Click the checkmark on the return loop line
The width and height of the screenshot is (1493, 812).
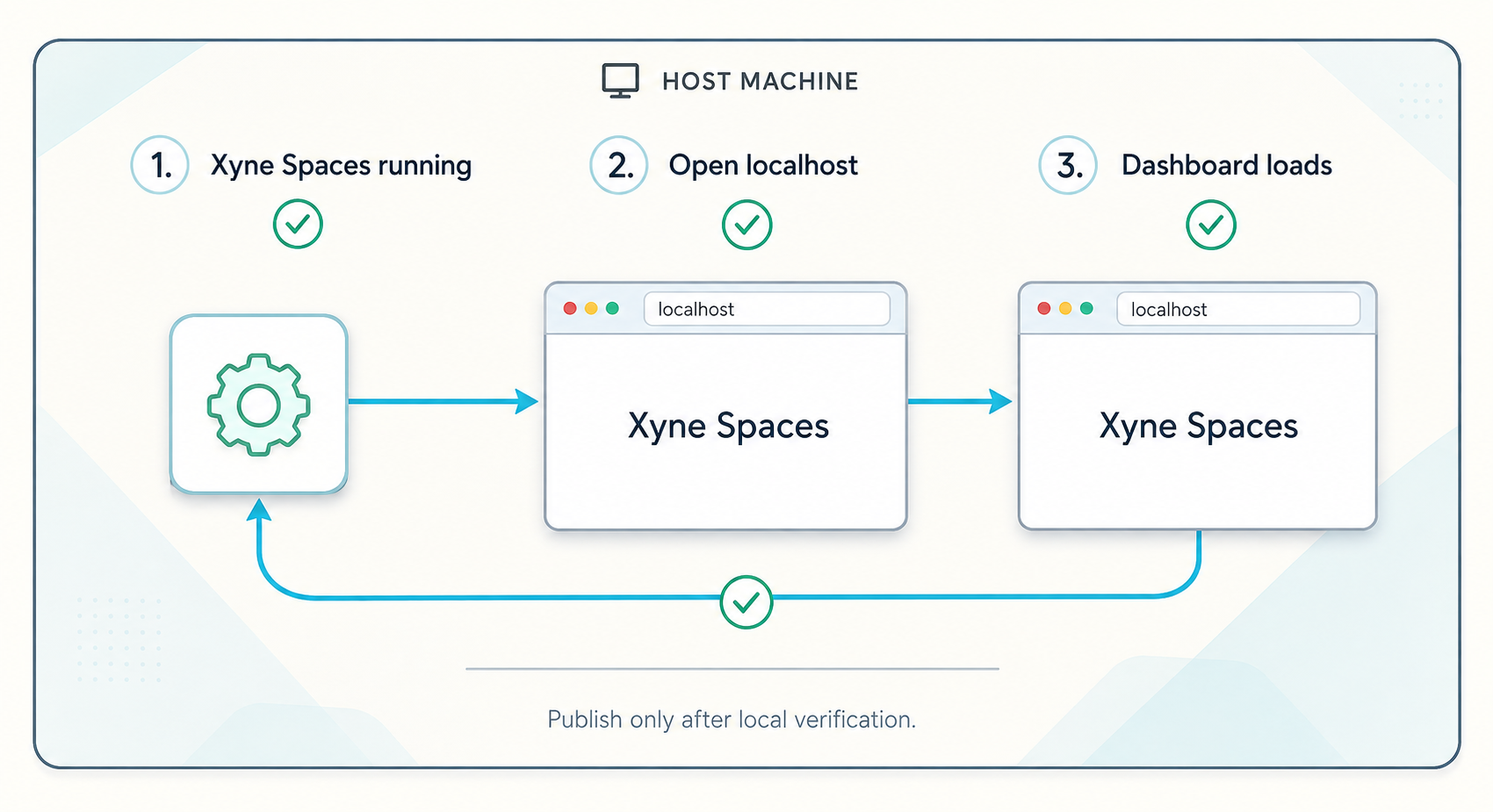click(x=746, y=602)
